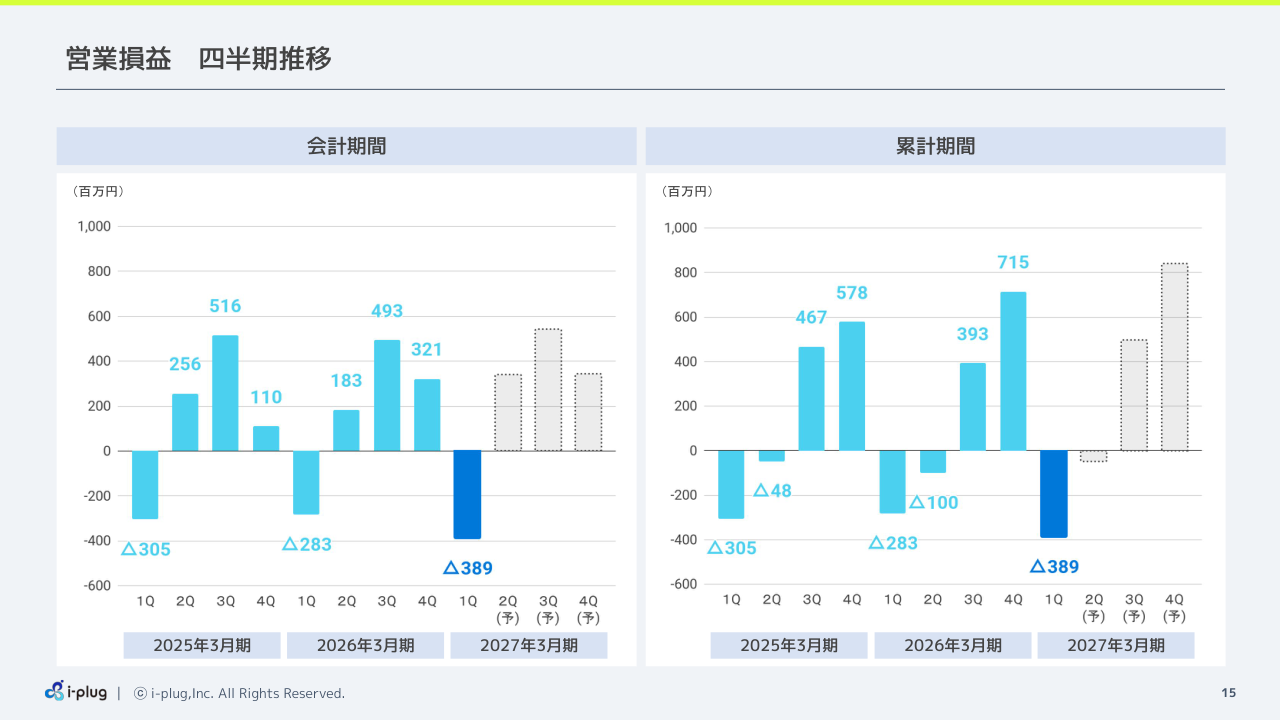Viewport: 1280px width, 720px height.
Task: Click the dark blue △389 bar in 会計期間 chart
Action: 467,495
